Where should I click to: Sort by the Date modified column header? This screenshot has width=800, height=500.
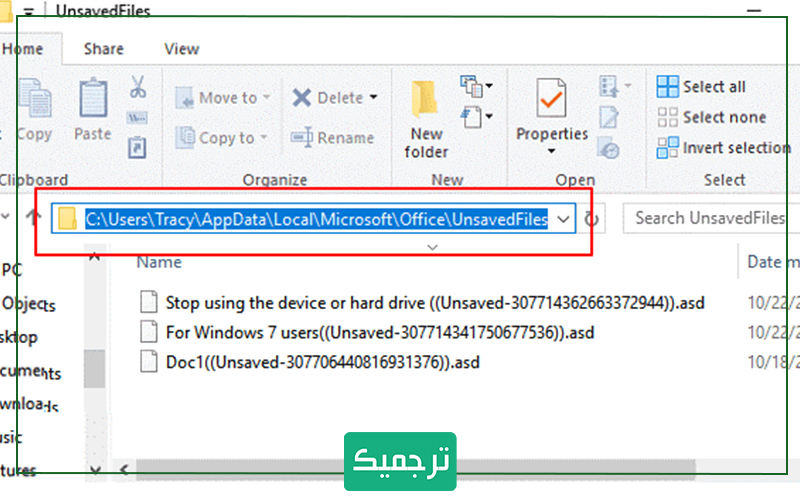pyautogui.click(x=773, y=262)
